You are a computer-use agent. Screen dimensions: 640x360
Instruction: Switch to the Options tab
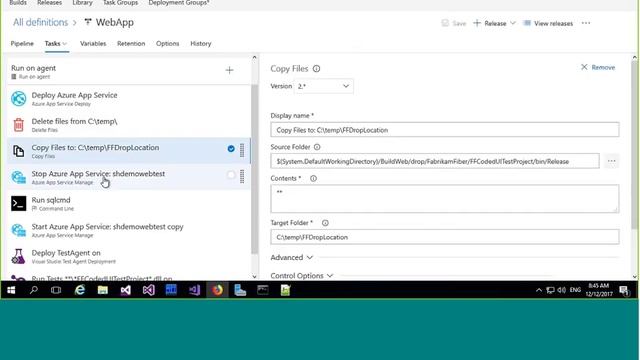pyautogui.click(x=167, y=44)
